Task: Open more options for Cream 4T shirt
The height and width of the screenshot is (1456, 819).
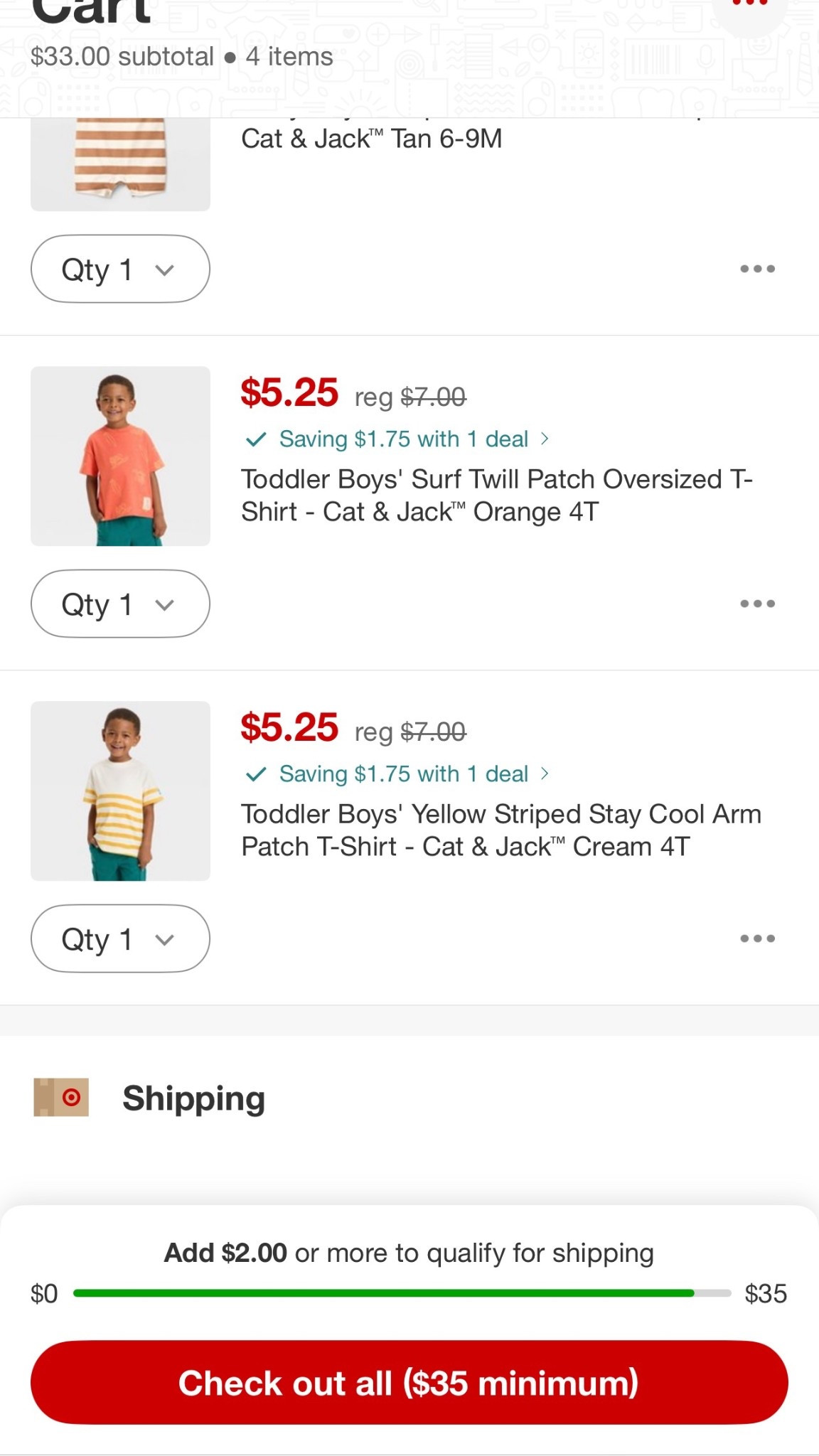Action: [757, 938]
